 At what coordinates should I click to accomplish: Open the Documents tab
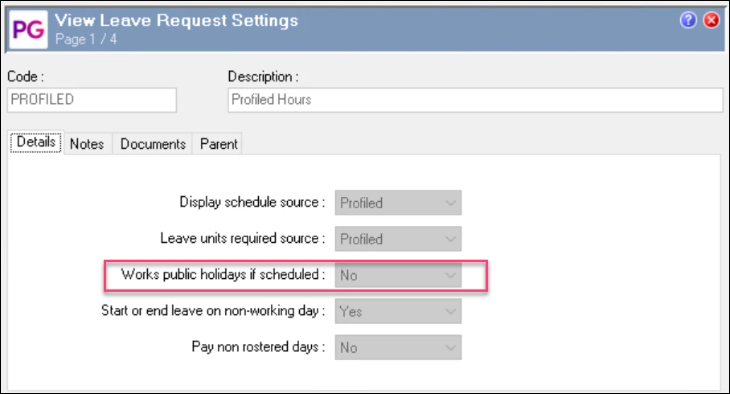153,144
